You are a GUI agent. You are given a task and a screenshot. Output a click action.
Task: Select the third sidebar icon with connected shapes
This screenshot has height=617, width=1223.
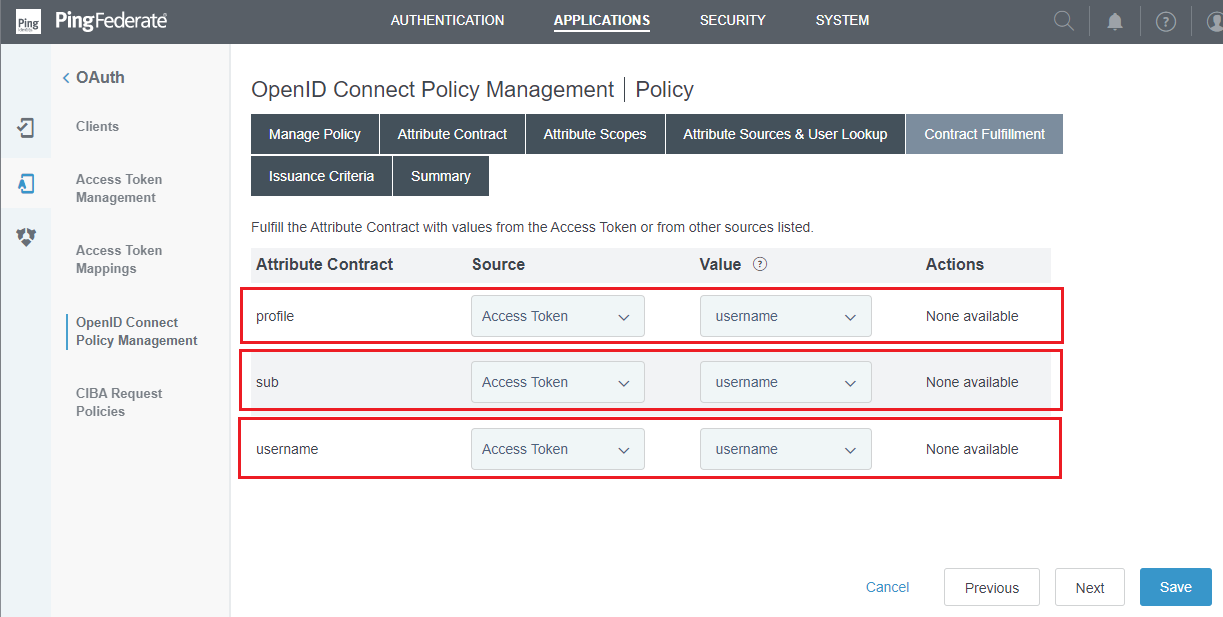pyautogui.click(x=26, y=237)
